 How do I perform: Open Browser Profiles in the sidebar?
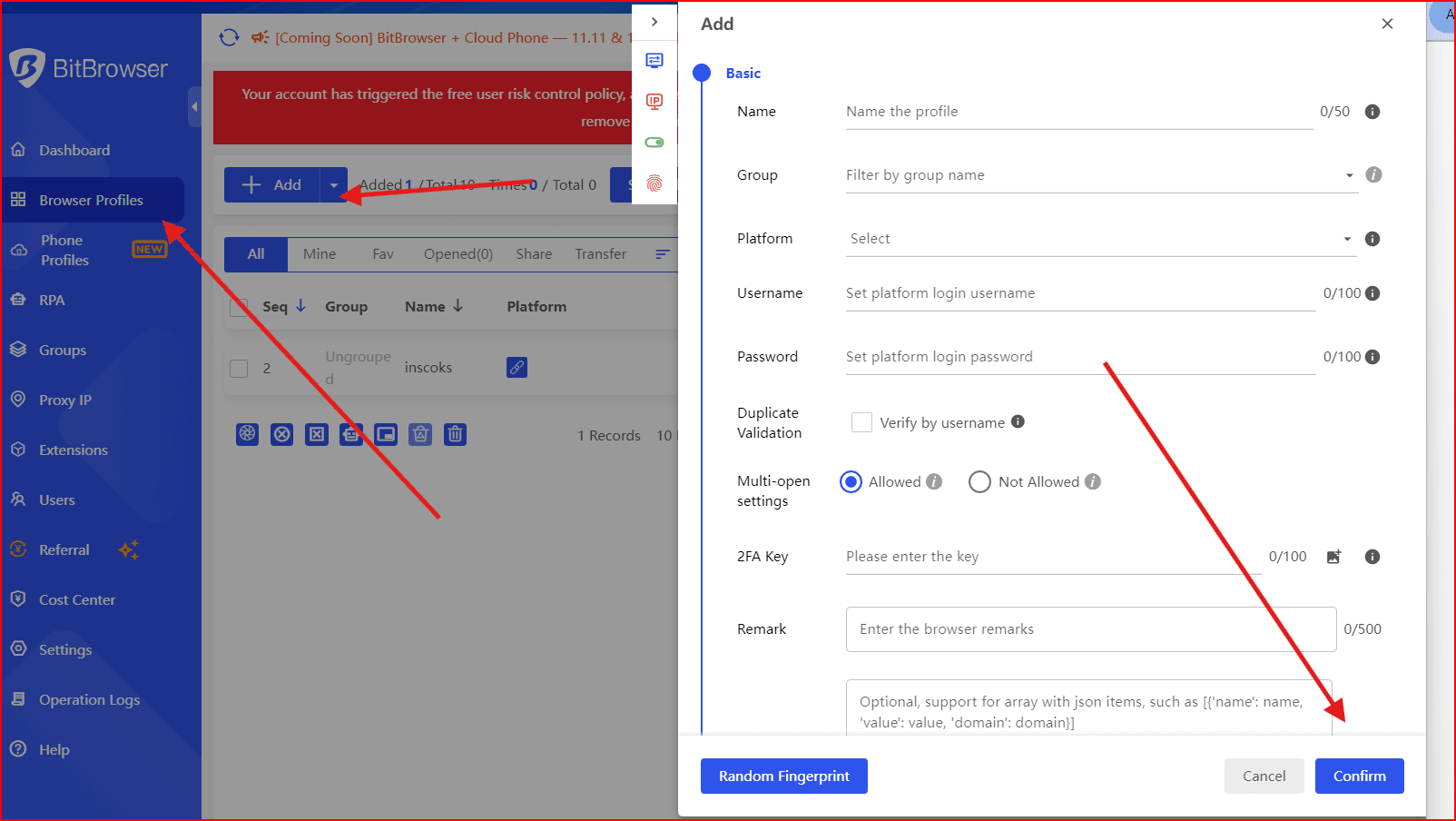[x=92, y=200]
